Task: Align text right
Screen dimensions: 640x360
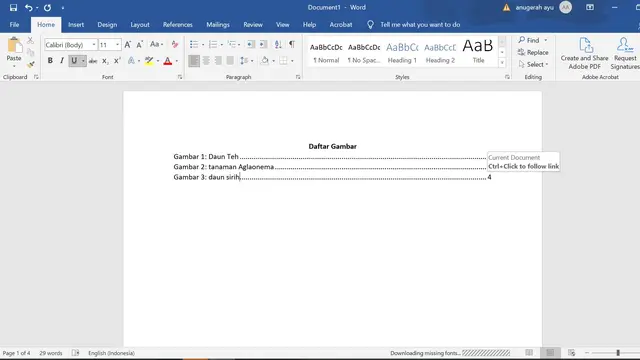Action: tap(218, 61)
